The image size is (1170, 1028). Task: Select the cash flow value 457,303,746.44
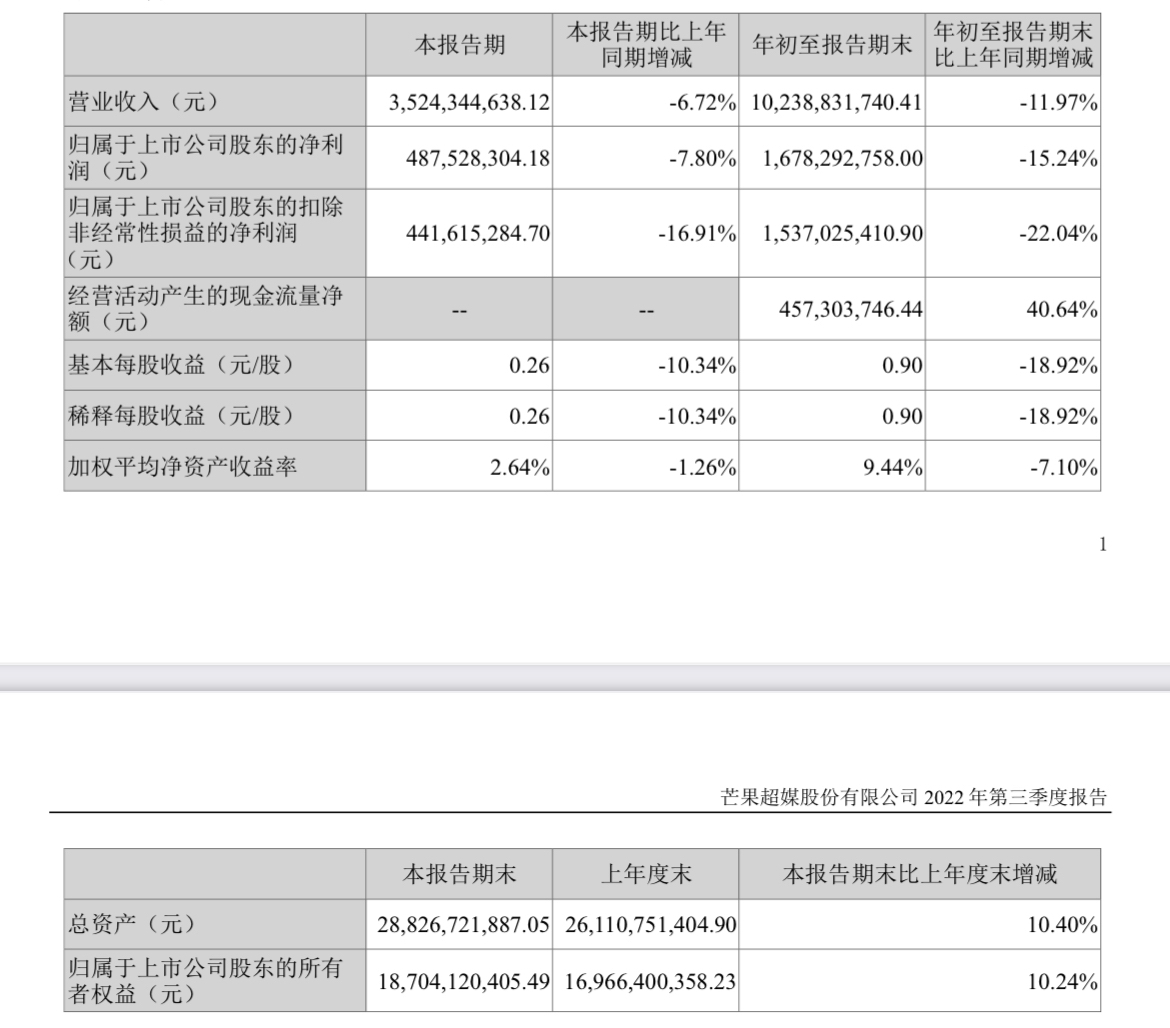click(851, 309)
